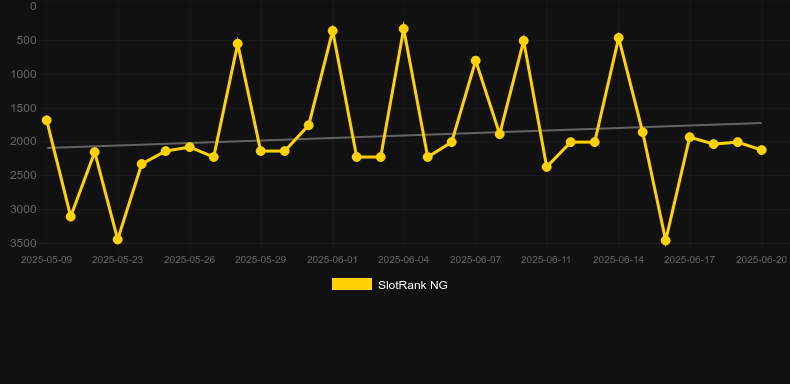Click the 2025-06-20 x-axis date label
The height and width of the screenshot is (384, 790).
pyautogui.click(x=761, y=260)
